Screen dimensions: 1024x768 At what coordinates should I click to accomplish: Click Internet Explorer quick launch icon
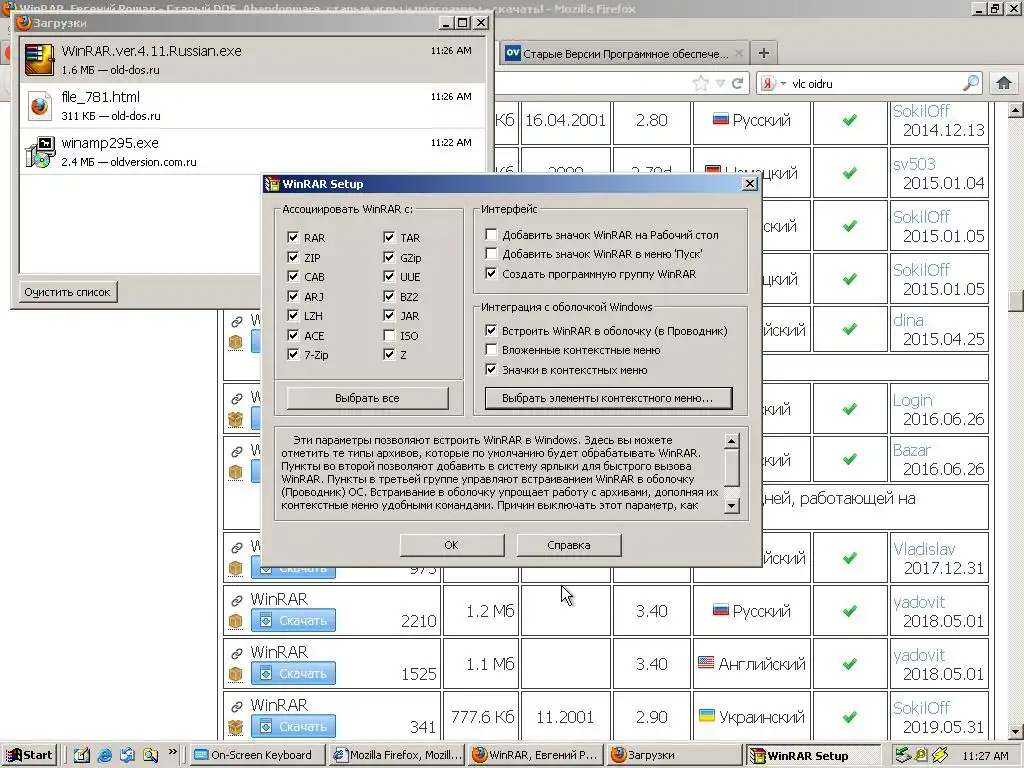click(104, 755)
